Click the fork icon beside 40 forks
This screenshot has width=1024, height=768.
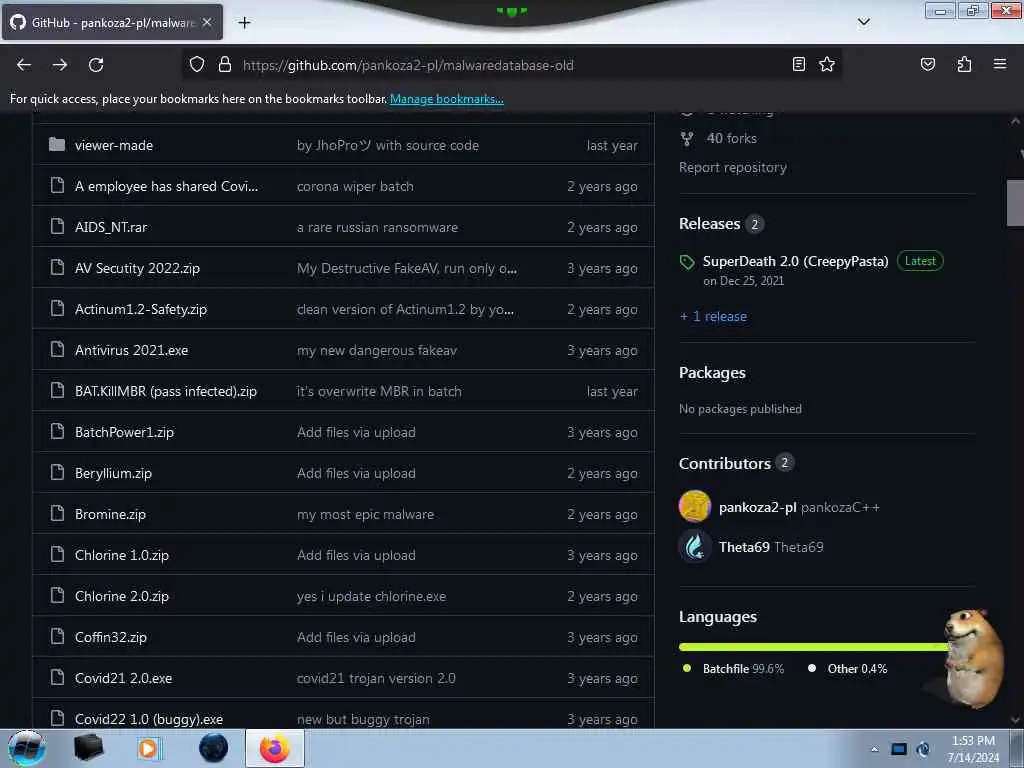(687, 138)
